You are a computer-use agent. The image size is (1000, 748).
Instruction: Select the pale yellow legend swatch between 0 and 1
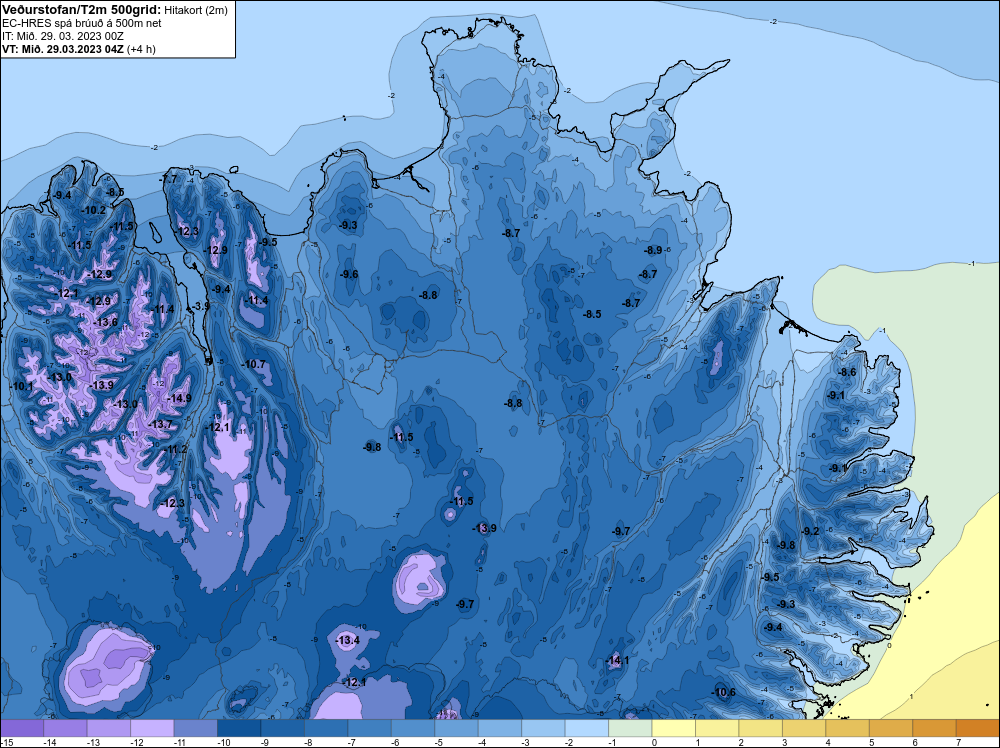point(673,728)
